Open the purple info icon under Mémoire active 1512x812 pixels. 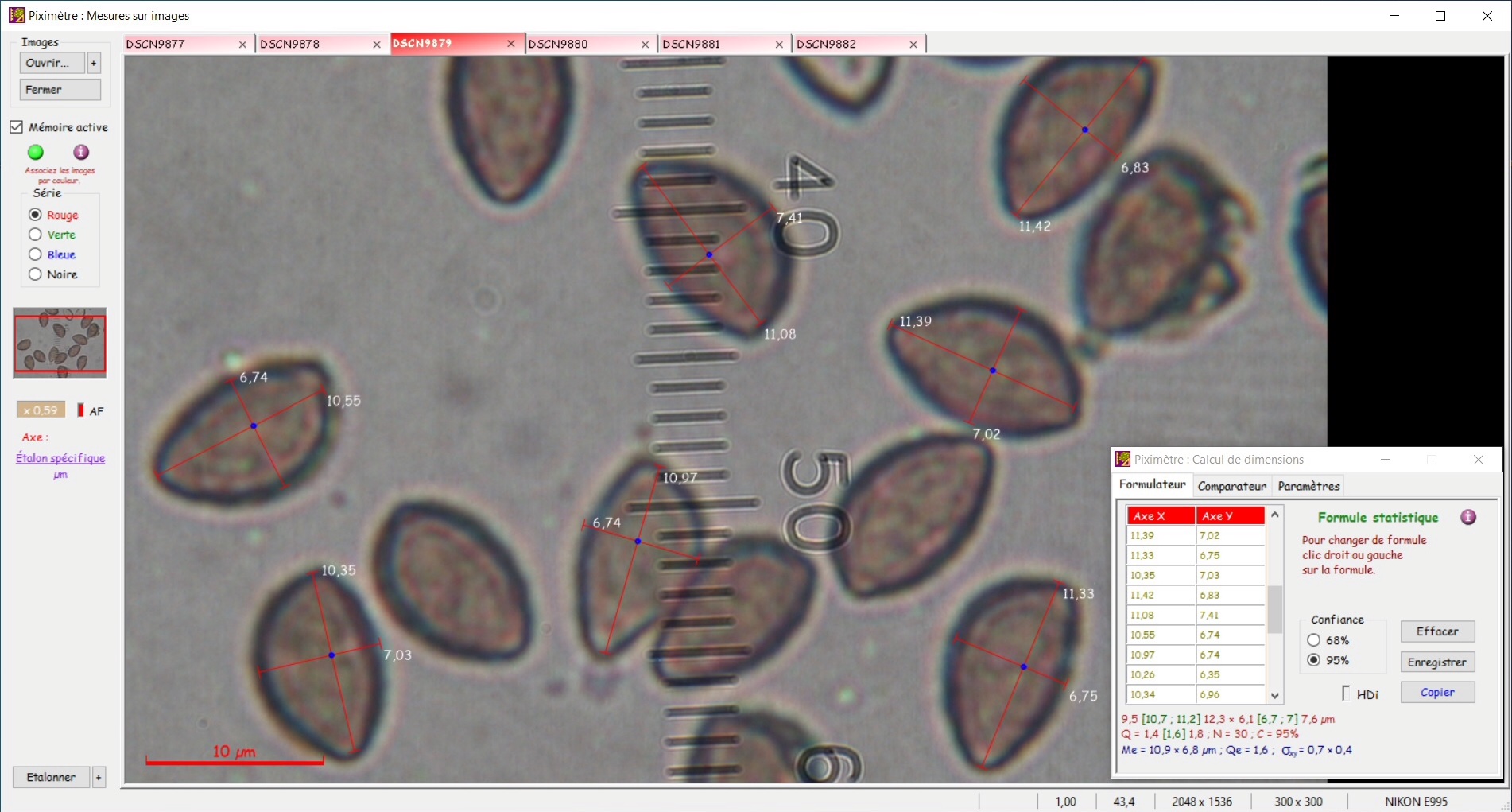point(81,152)
